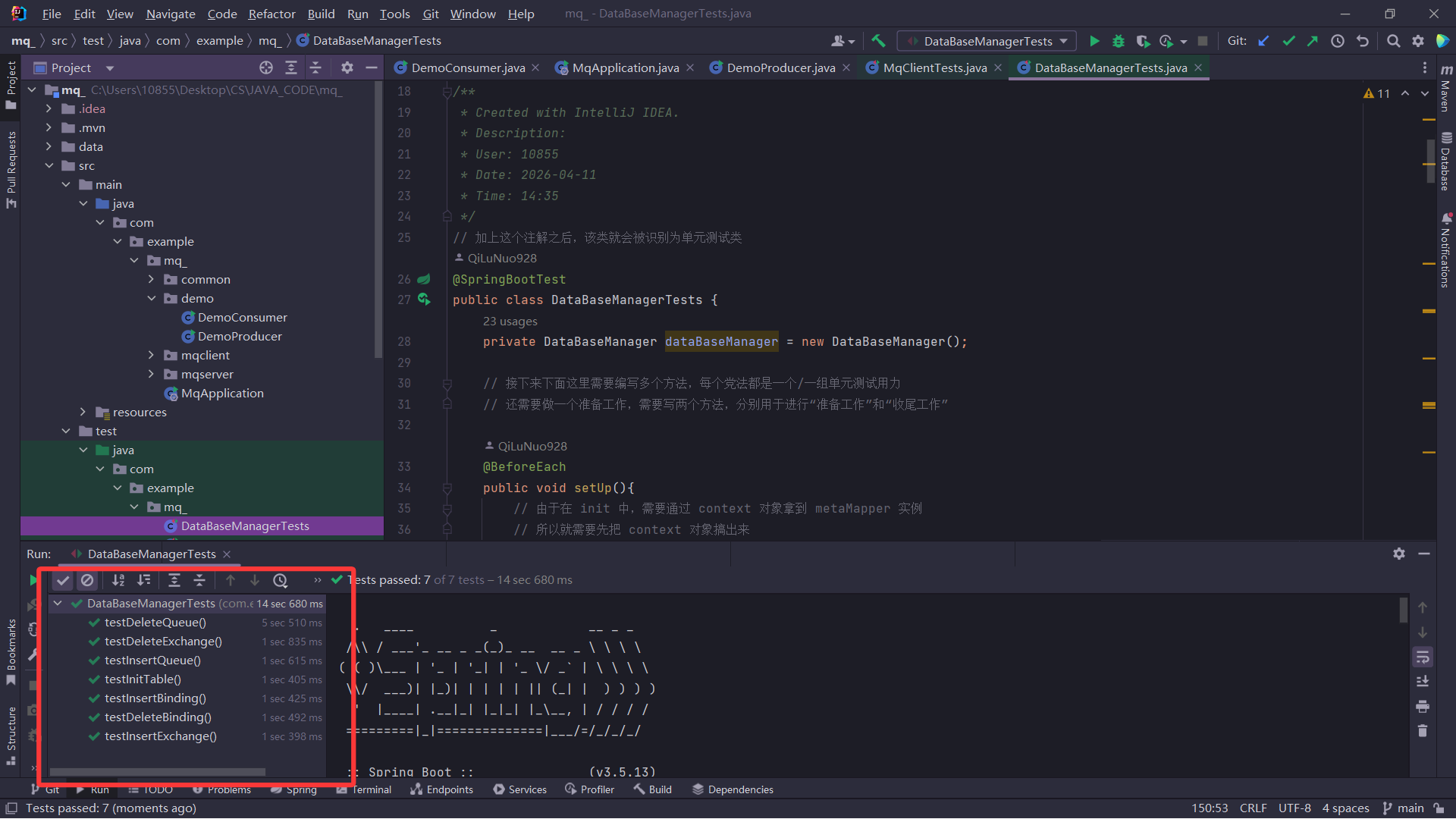Click the Build project hammer icon

(878, 41)
